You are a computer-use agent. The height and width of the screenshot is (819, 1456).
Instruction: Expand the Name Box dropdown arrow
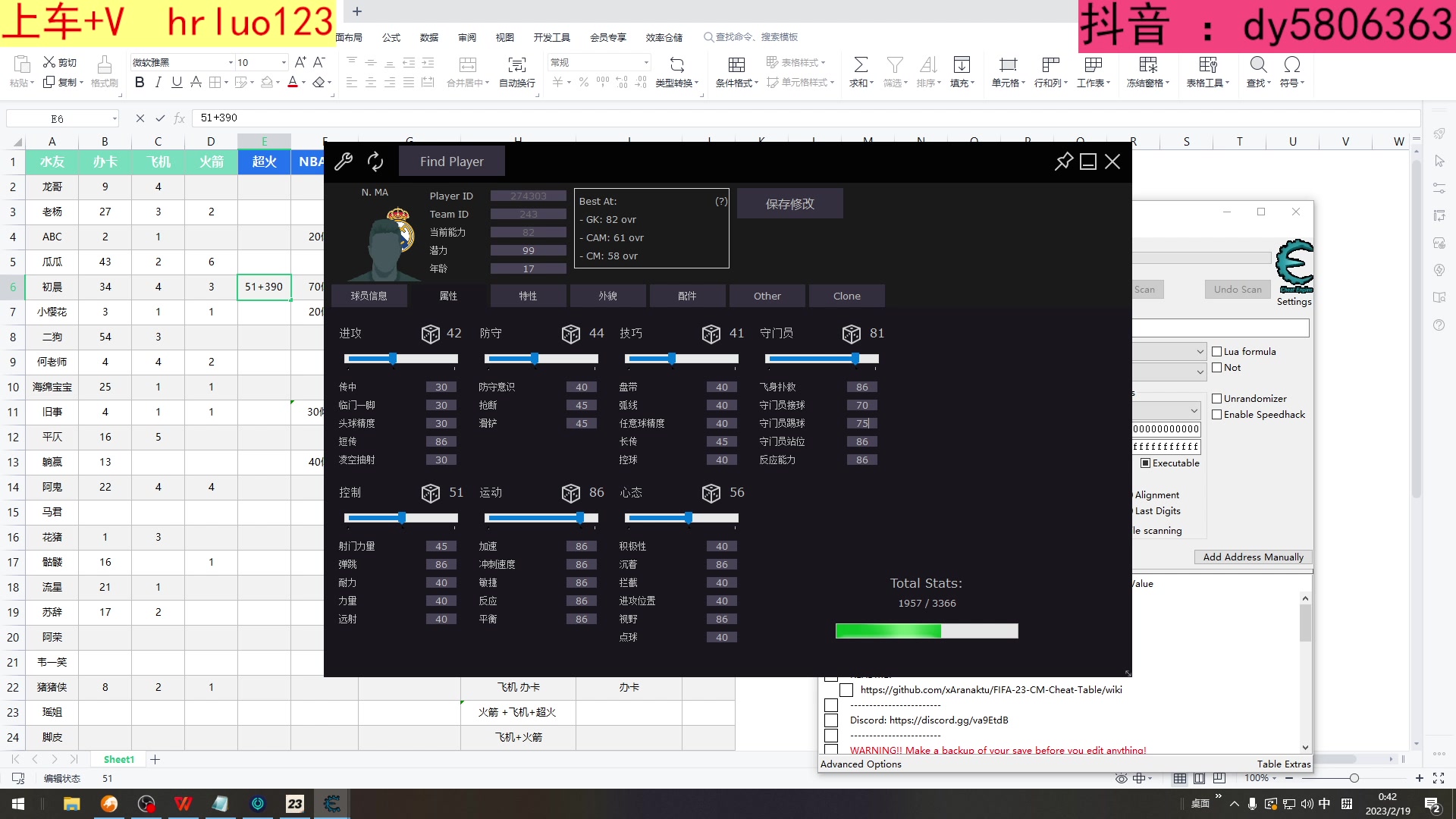[115, 119]
